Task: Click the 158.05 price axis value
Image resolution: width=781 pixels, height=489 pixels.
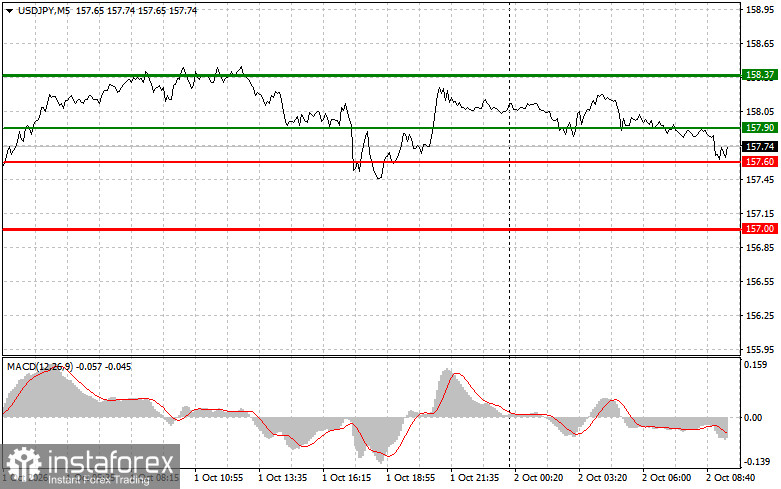Action: coord(760,112)
